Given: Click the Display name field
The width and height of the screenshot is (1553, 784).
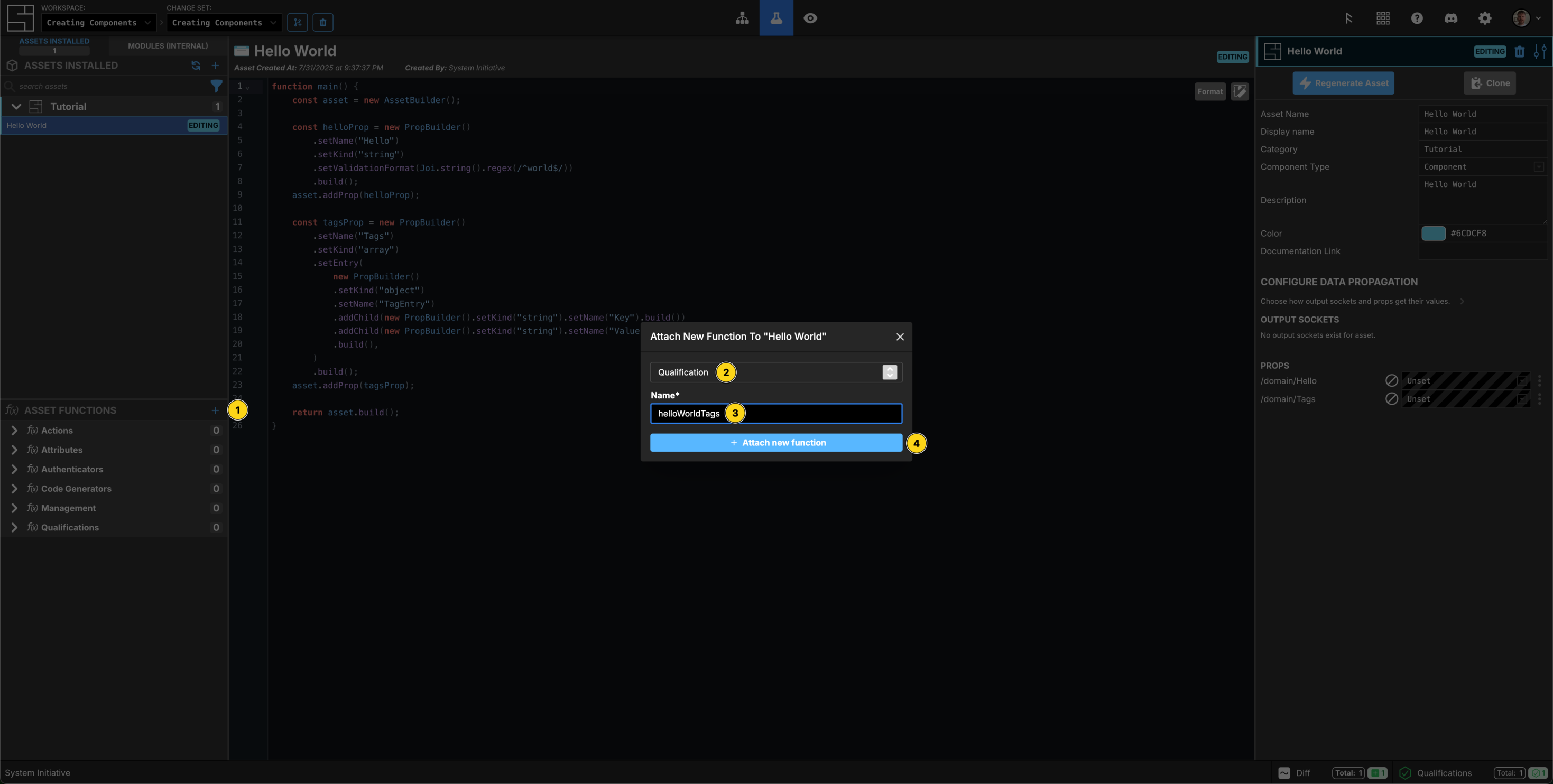Looking at the screenshot, I should (x=1483, y=132).
